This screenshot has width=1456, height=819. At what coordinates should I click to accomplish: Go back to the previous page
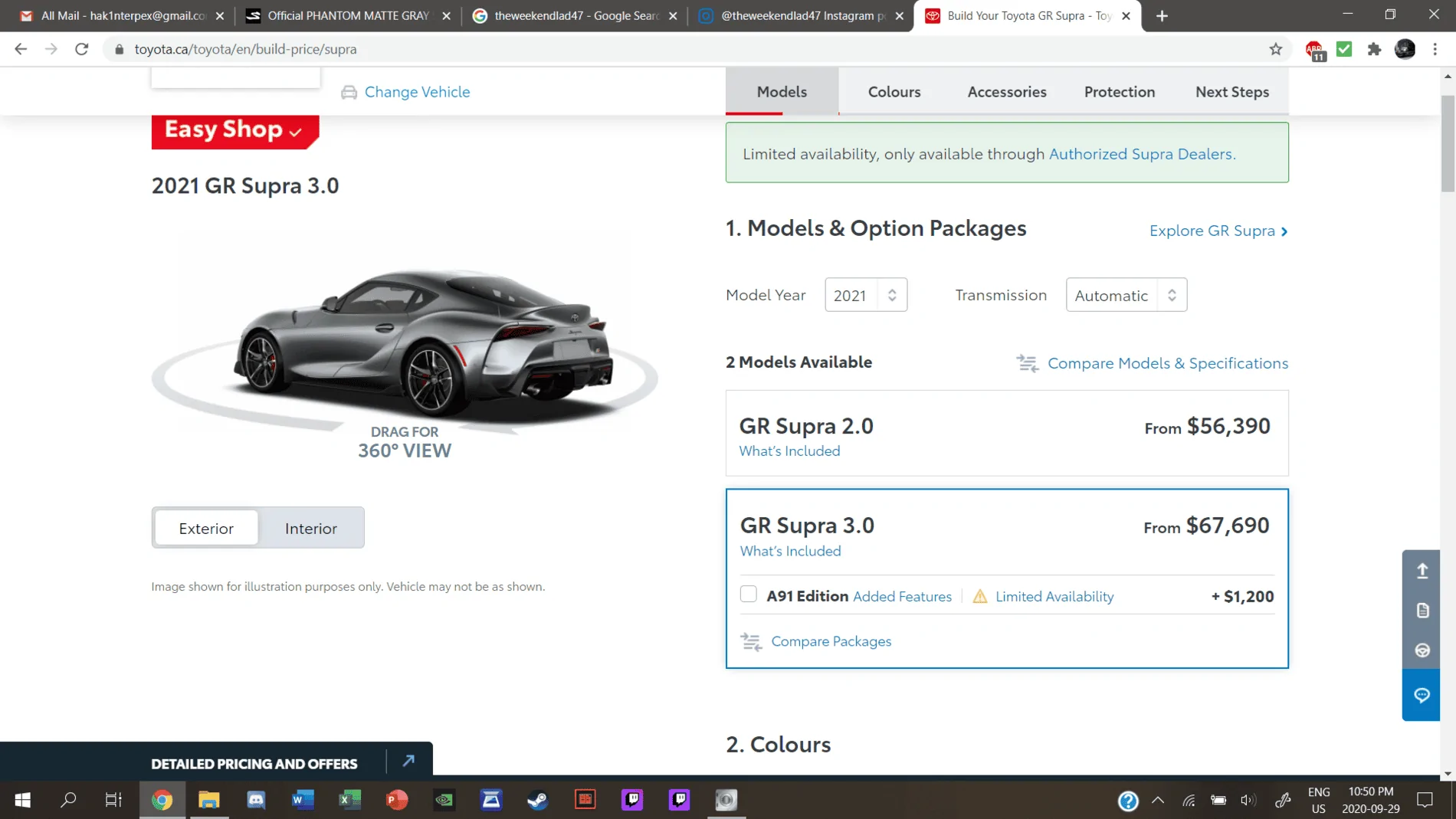(21, 49)
